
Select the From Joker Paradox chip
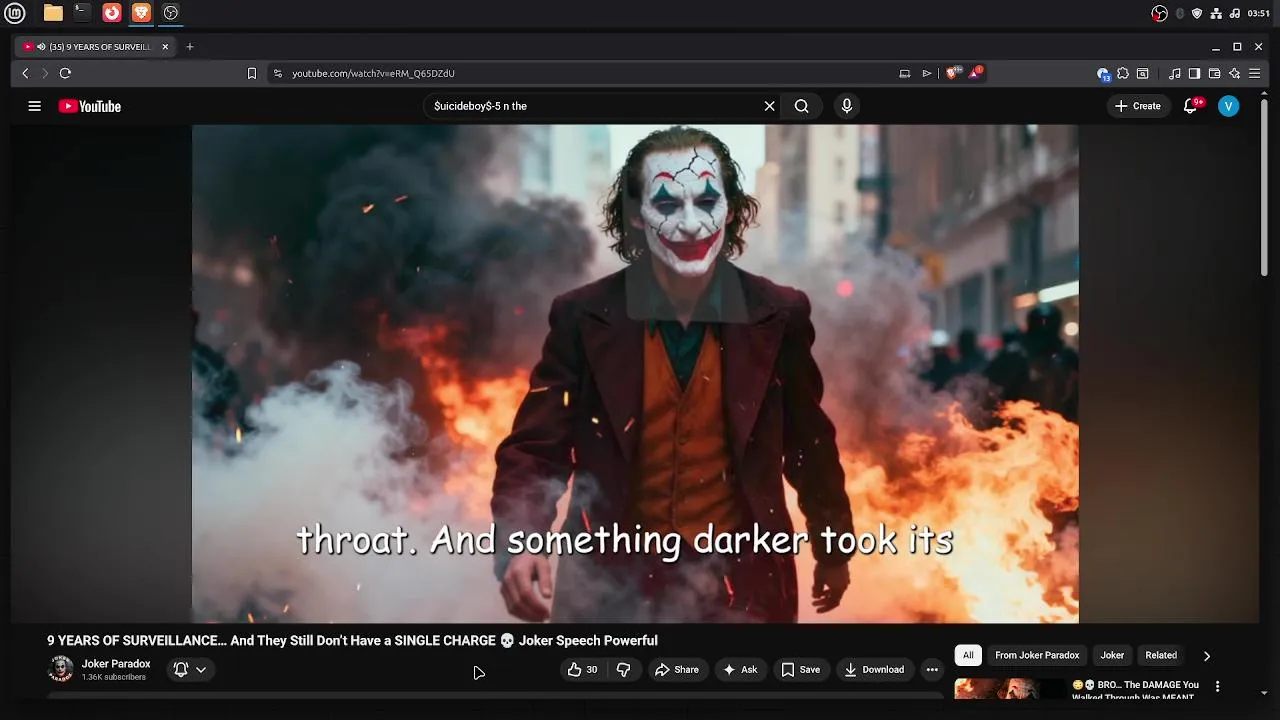coord(1037,655)
